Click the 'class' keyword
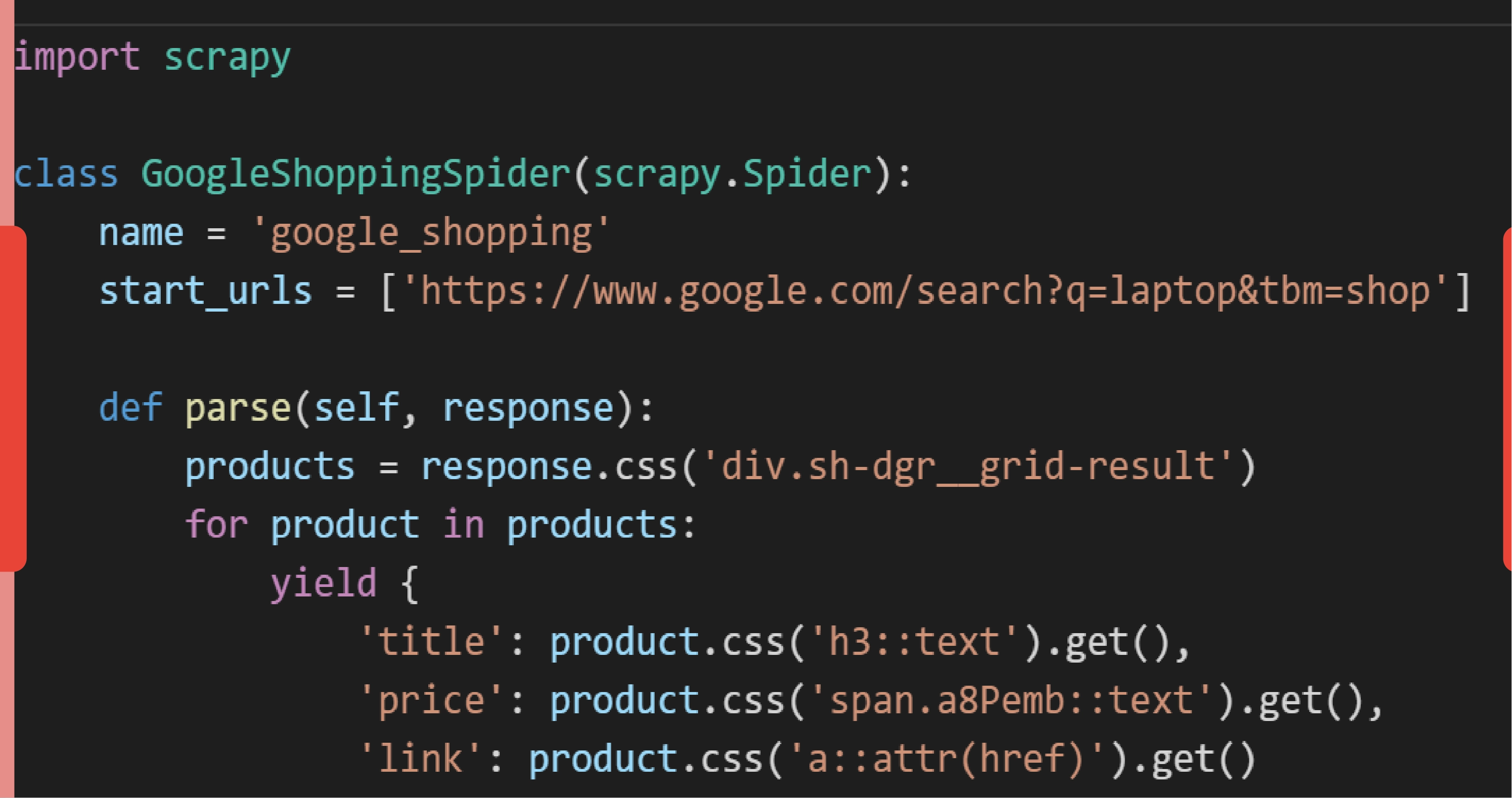1512x798 pixels. coord(66,174)
